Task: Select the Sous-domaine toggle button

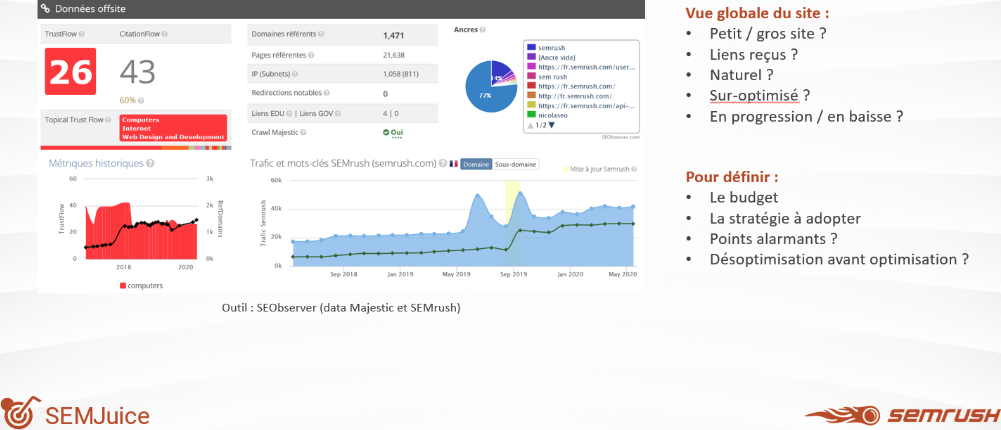Action: (515, 164)
